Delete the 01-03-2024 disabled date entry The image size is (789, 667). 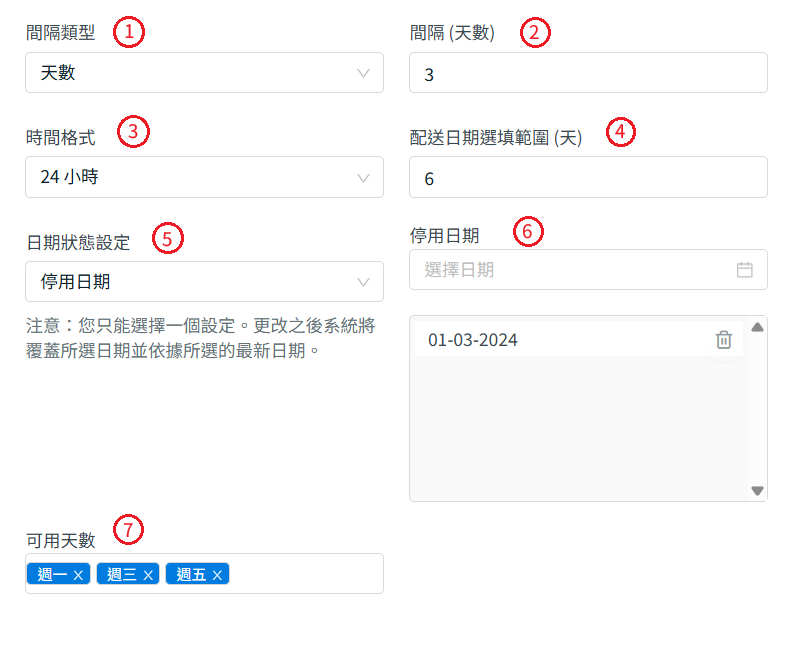point(724,340)
